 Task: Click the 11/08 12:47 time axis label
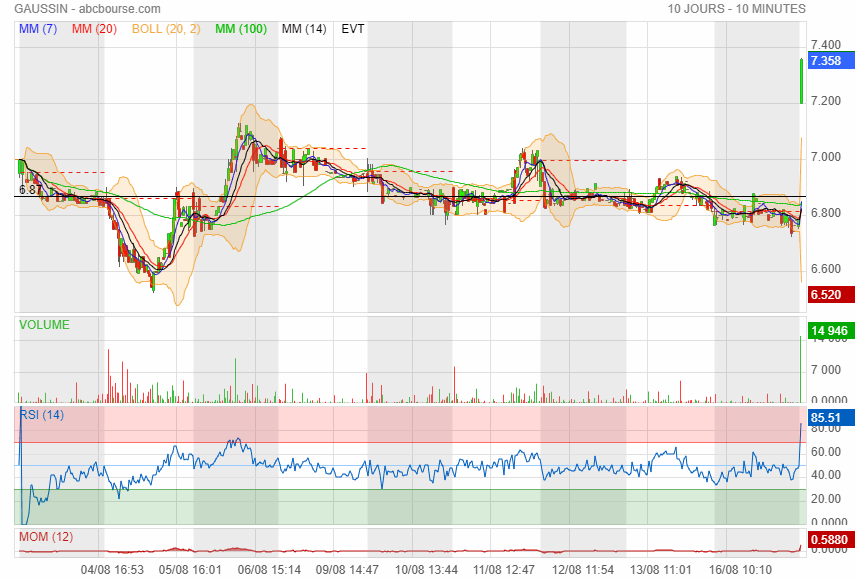point(504,570)
